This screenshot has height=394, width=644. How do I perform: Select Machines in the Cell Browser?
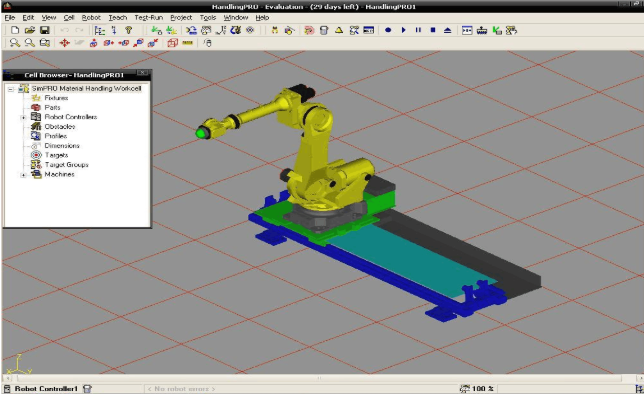click(60, 174)
